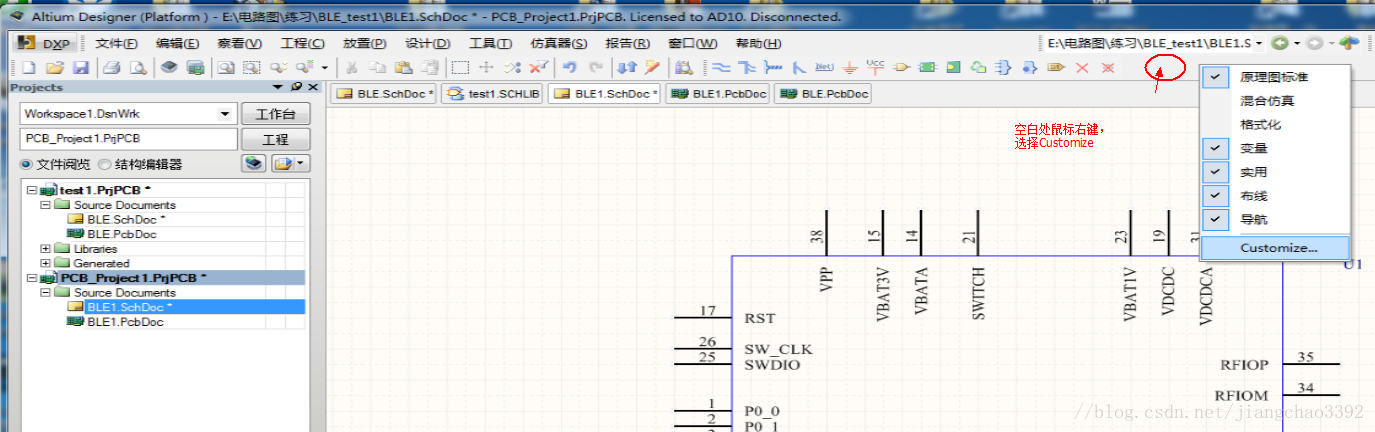Uncheck 布线 in the toolbar context menu
This screenshot has width=1375, height=432.
coord(1254,196)
